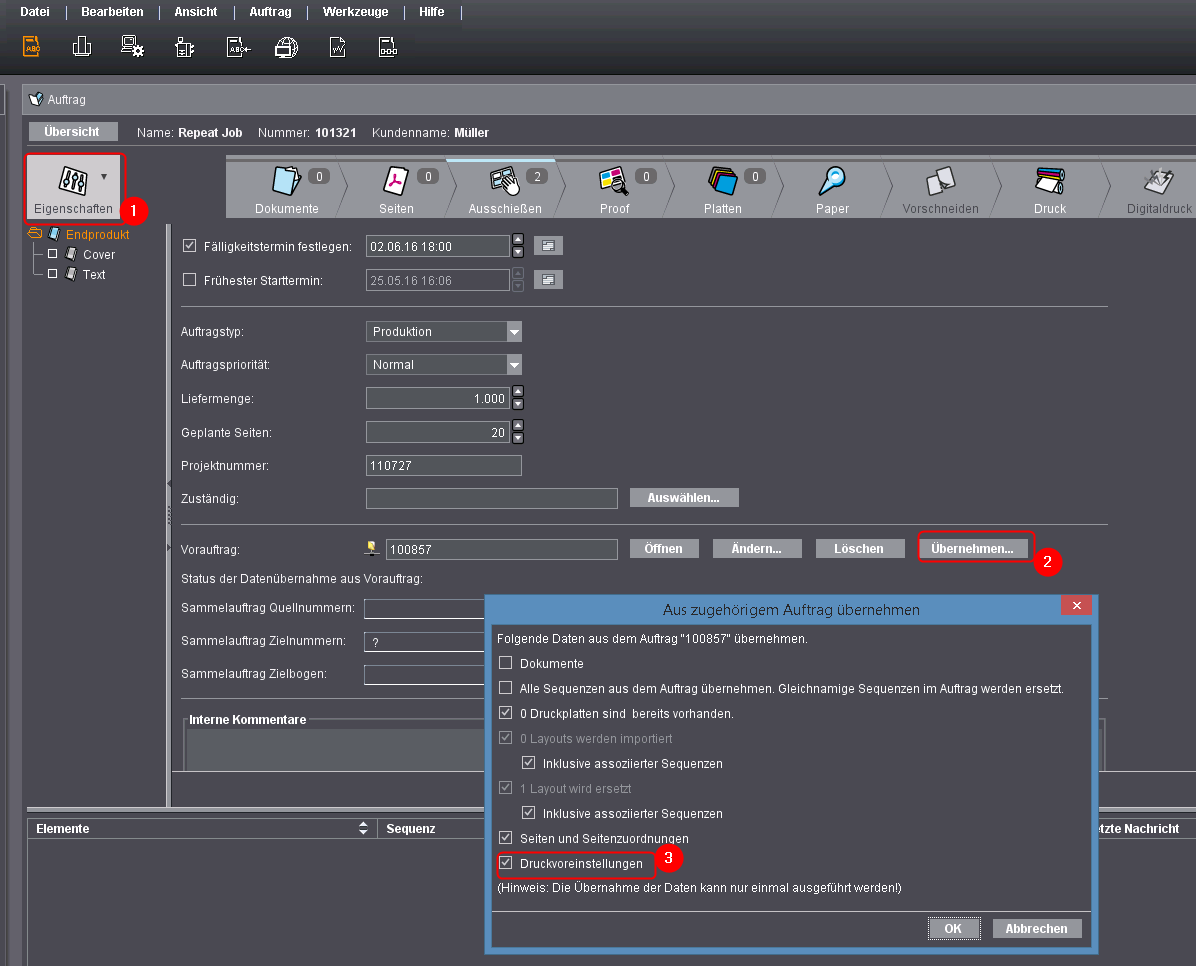This screenshot has height=966, width=1196.
Task: Click the Projektnummer input field
Action: coord(444,465)
